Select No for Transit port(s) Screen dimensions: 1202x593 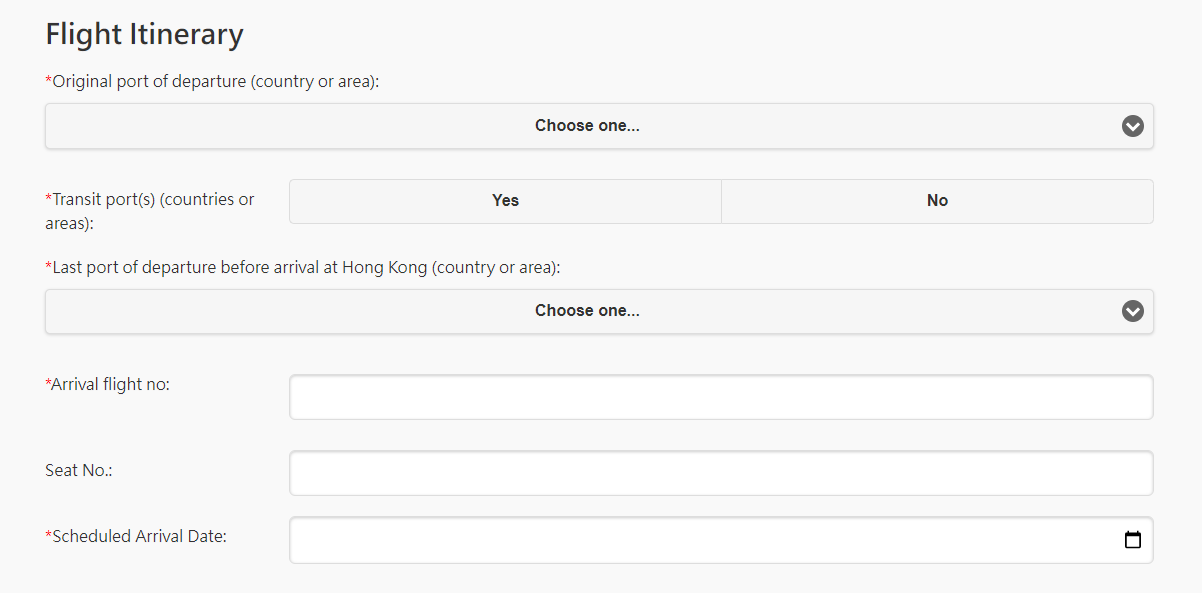coord(937,201)
